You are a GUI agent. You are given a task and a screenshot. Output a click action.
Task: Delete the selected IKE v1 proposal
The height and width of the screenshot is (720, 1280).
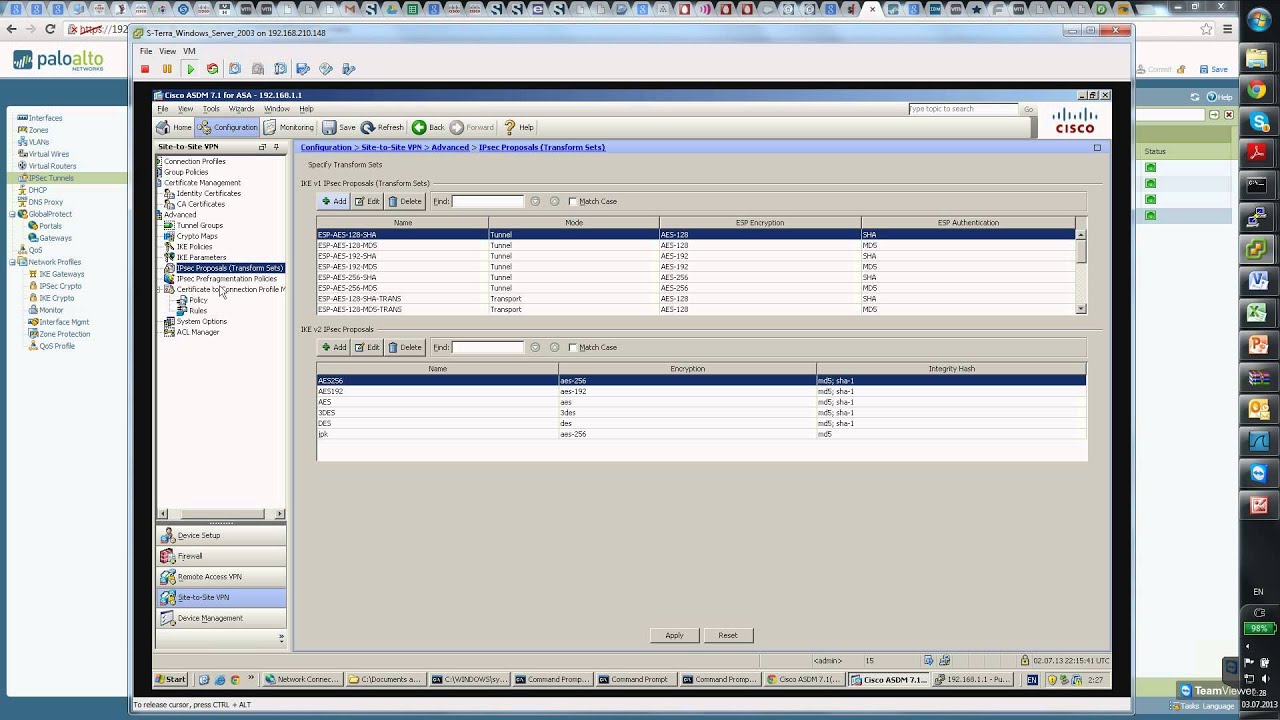[405, 201]
